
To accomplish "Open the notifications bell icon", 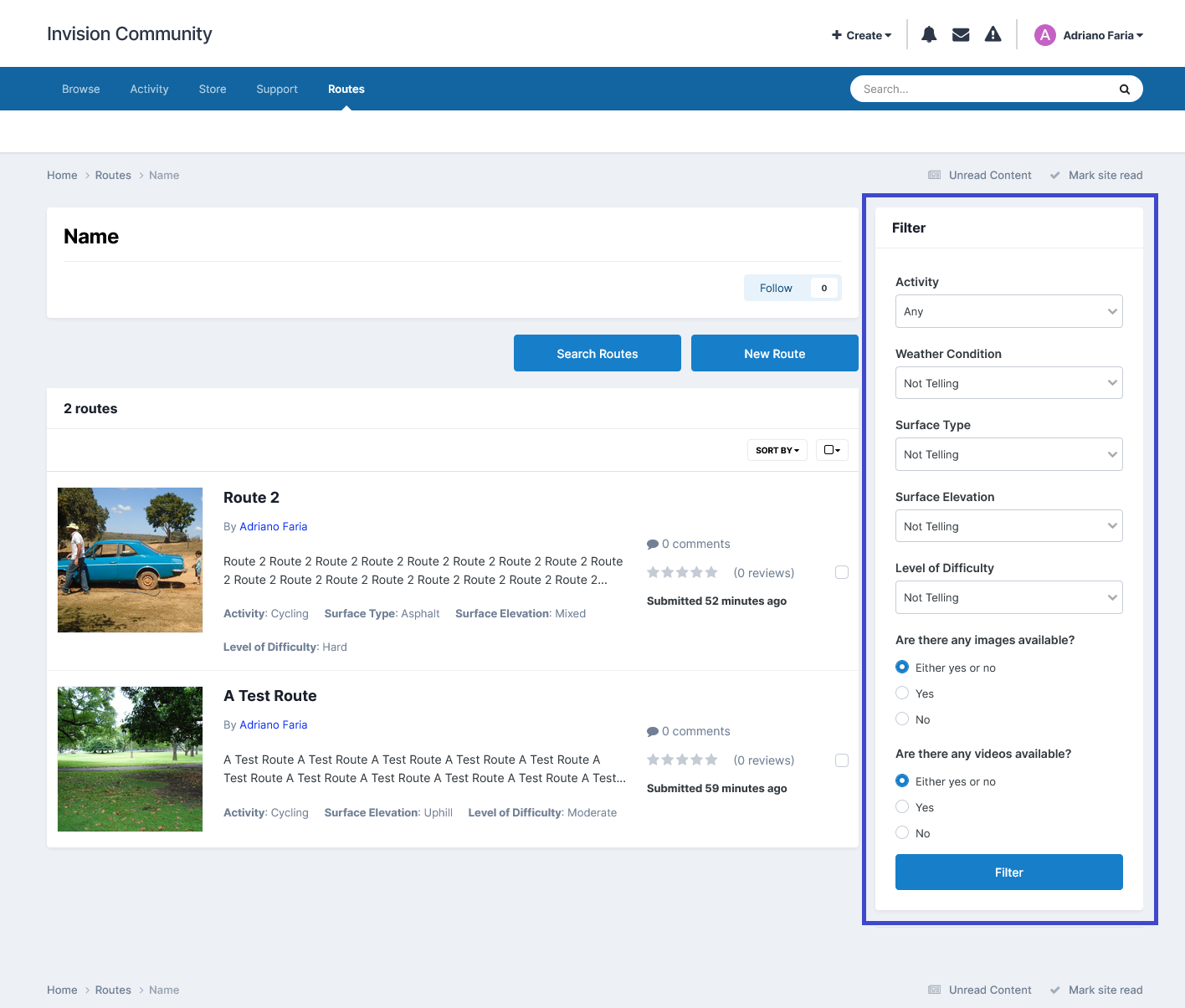I will [x=929, y=34].
